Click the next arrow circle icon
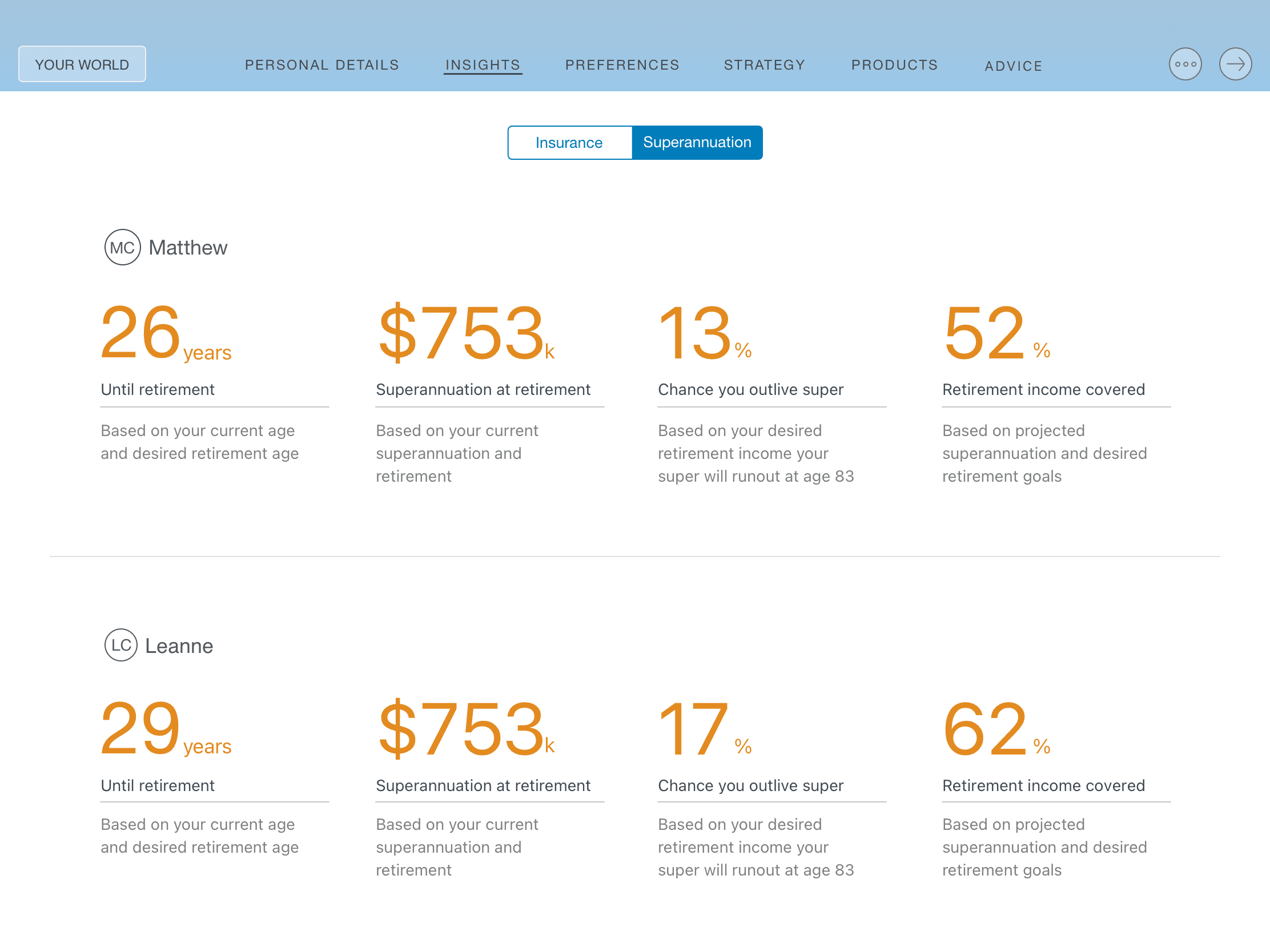This screenshot has width=1270, height=952. click(1235, 64)
